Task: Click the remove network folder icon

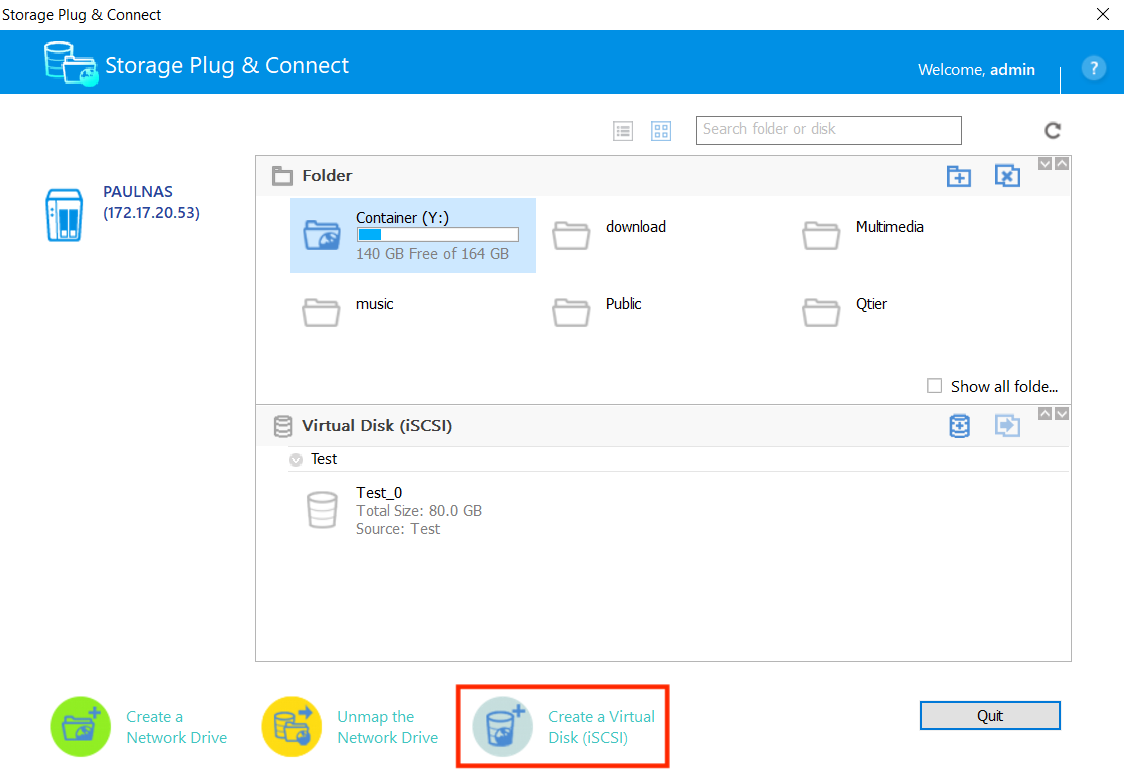Action: [1007, 176]
